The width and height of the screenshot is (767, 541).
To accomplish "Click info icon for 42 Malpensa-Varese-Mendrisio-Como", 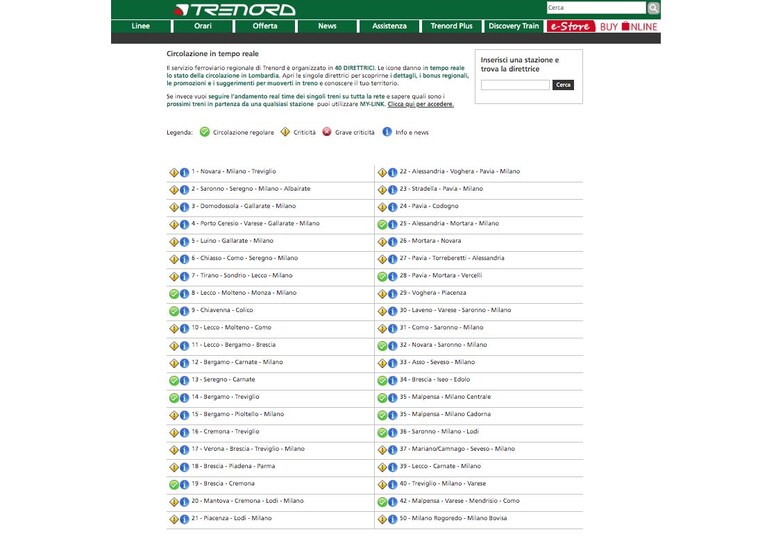I will pos(392,502).
